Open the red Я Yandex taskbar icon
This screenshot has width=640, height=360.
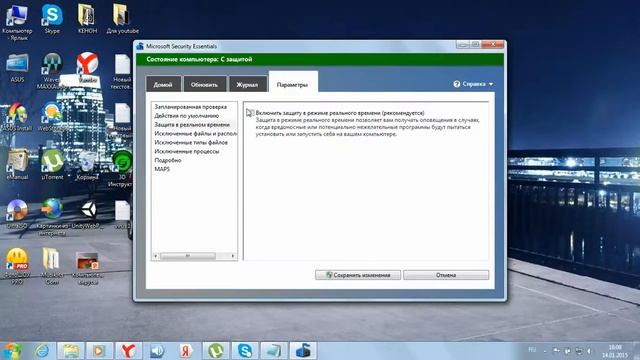(x=186, y=351)
